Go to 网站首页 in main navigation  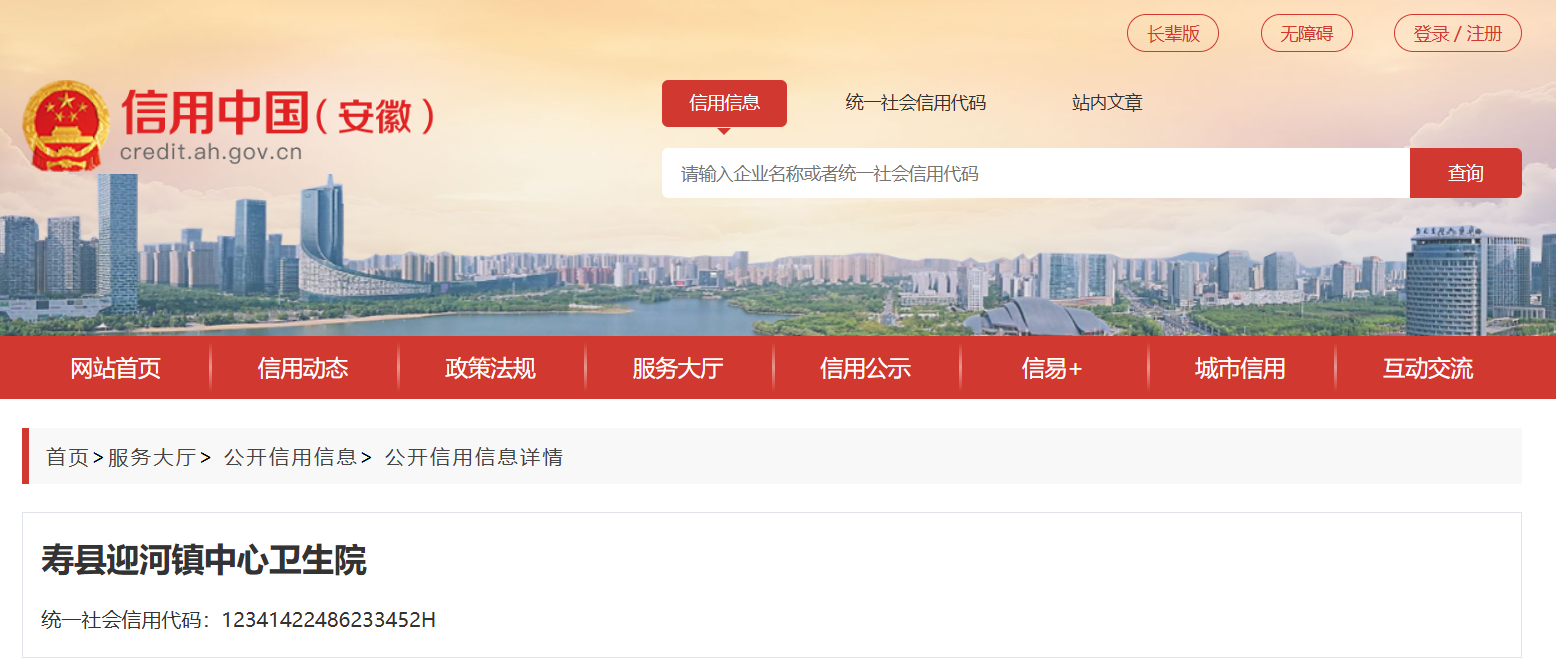[116, 368]
